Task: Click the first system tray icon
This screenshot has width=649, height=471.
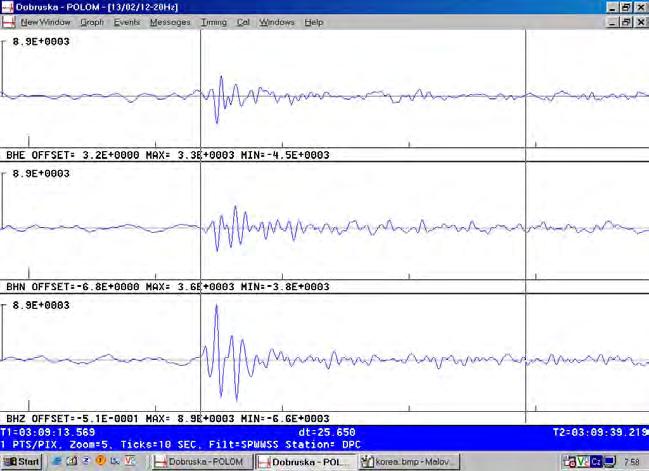Action: pyautogui.click(x=570, y=461)
